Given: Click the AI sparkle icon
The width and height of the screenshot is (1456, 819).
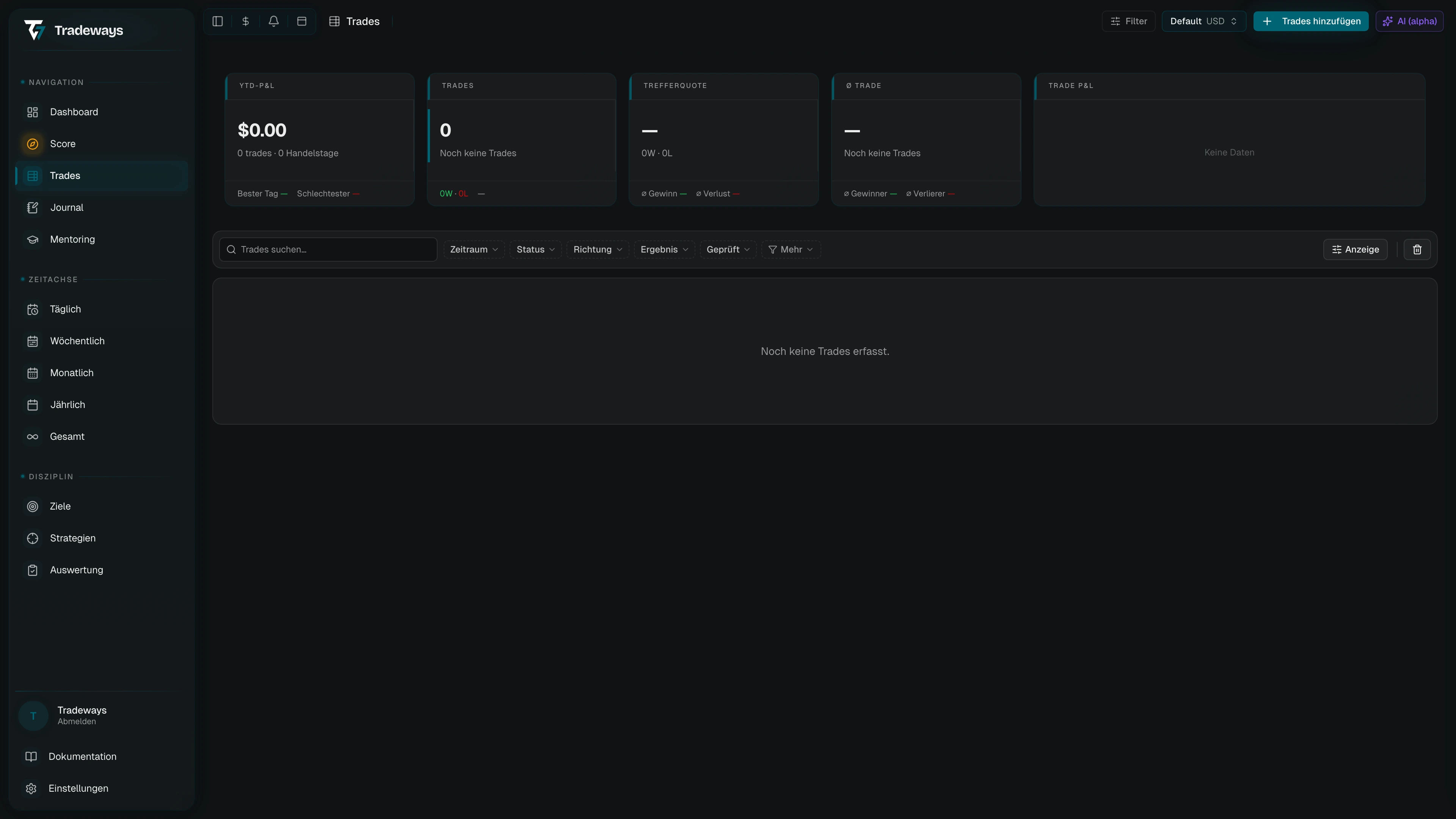Looking at the screenshot, I should pyautogui.click(x=1388, y=22).
